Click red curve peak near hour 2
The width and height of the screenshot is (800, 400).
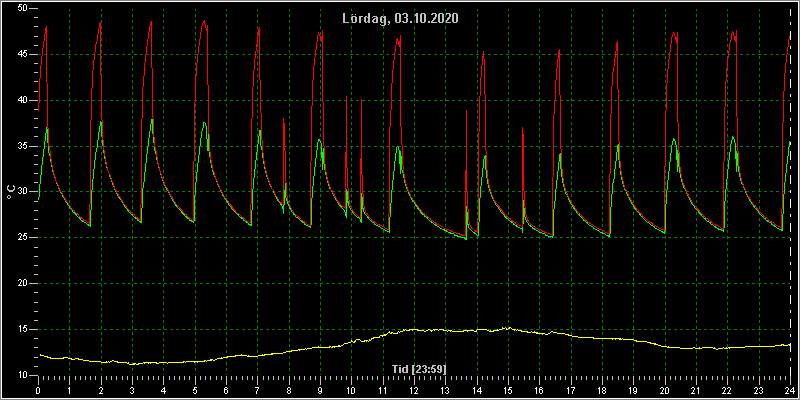tap(101, 23)
